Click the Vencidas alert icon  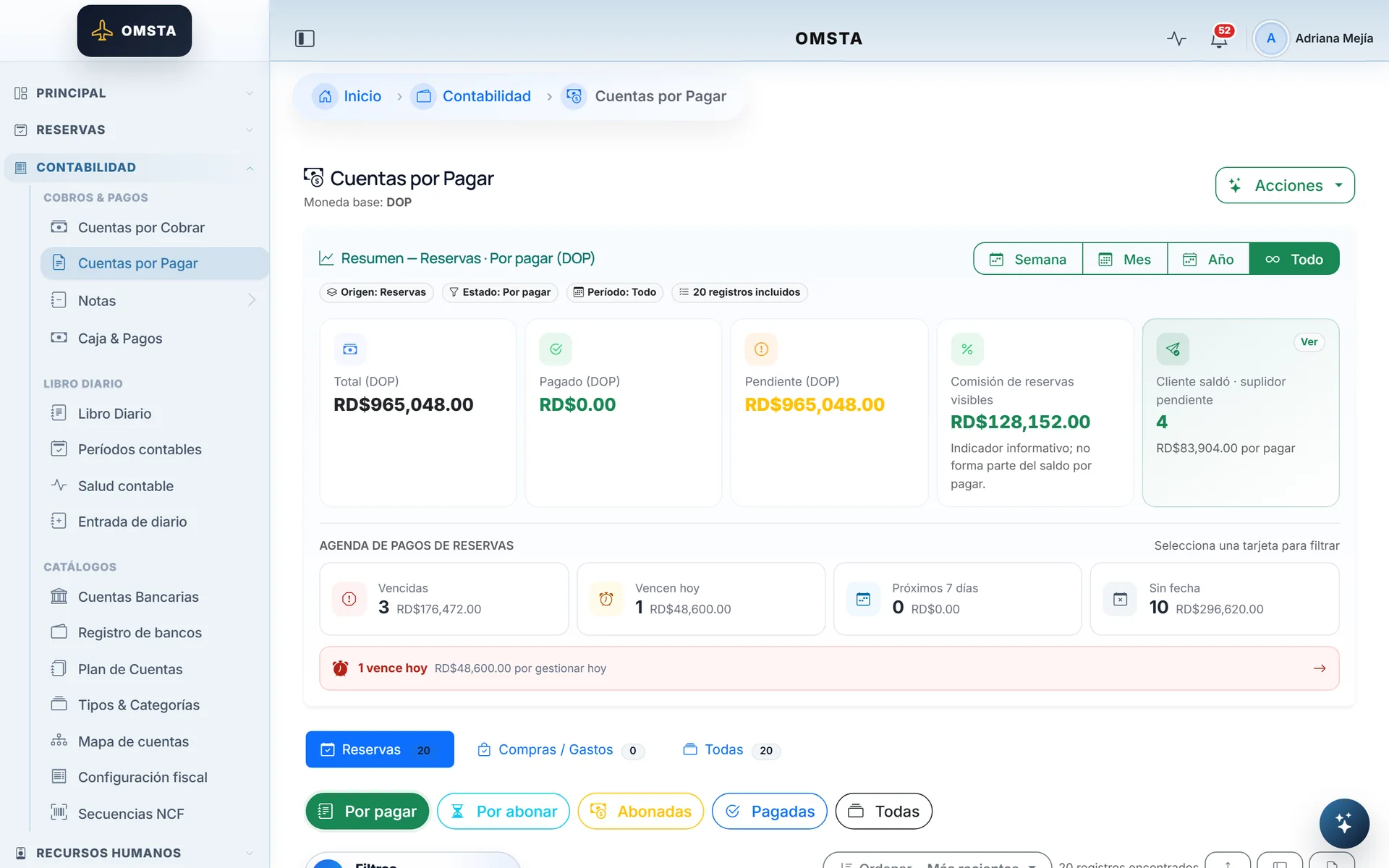349,599
